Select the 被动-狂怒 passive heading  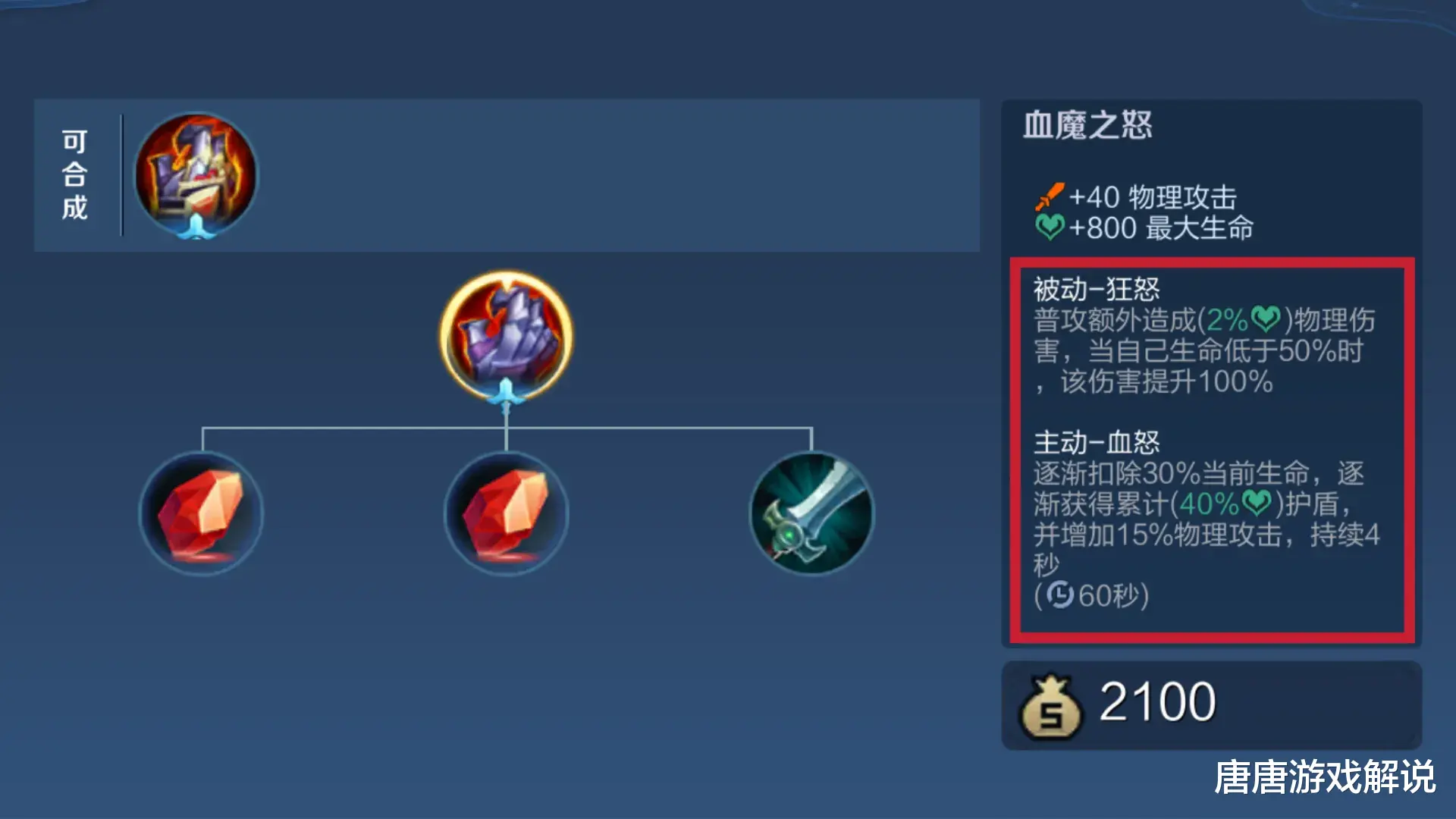pos(1097,289)
